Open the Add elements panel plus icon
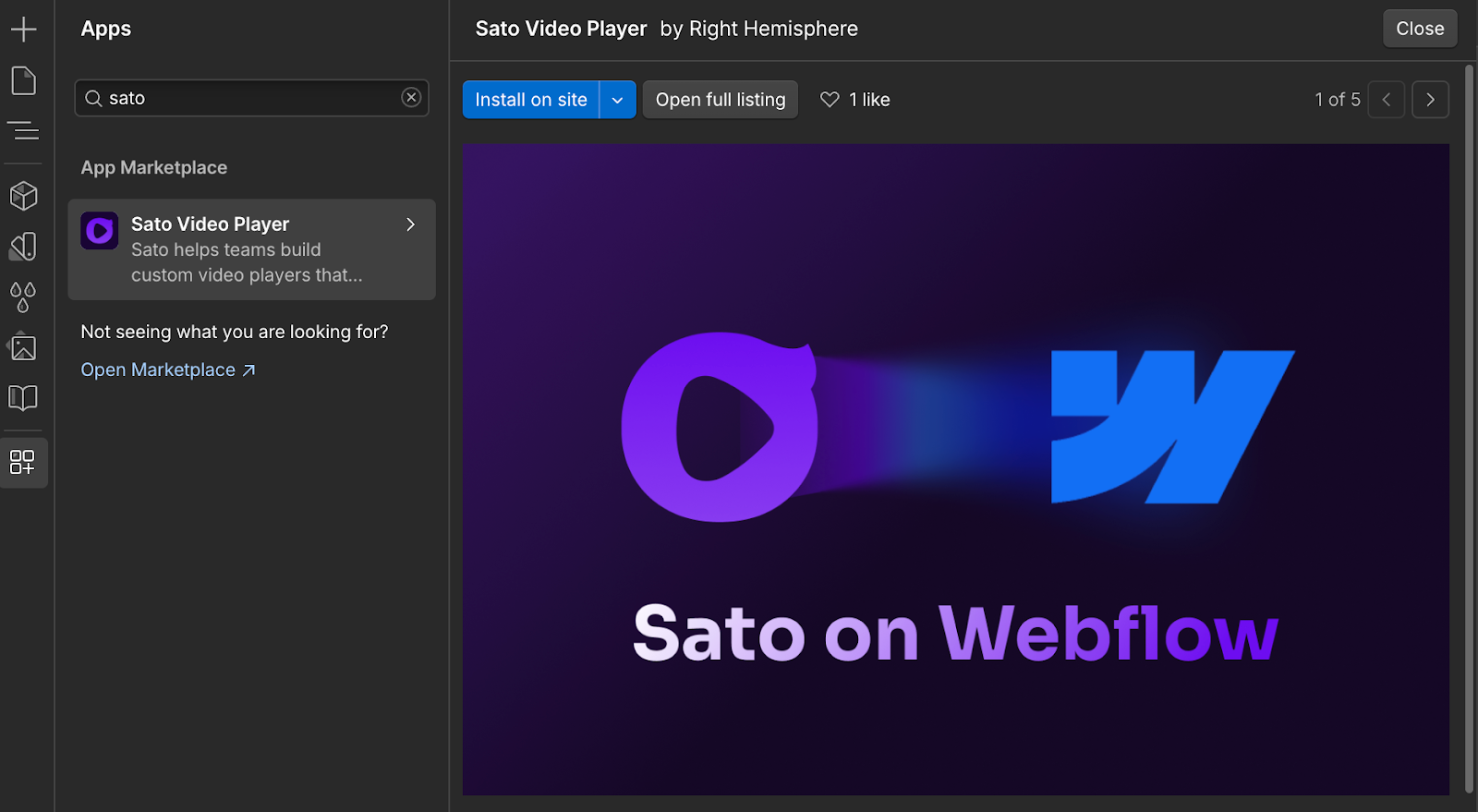Screen dimensions: 1478x812 coord(23,30)
